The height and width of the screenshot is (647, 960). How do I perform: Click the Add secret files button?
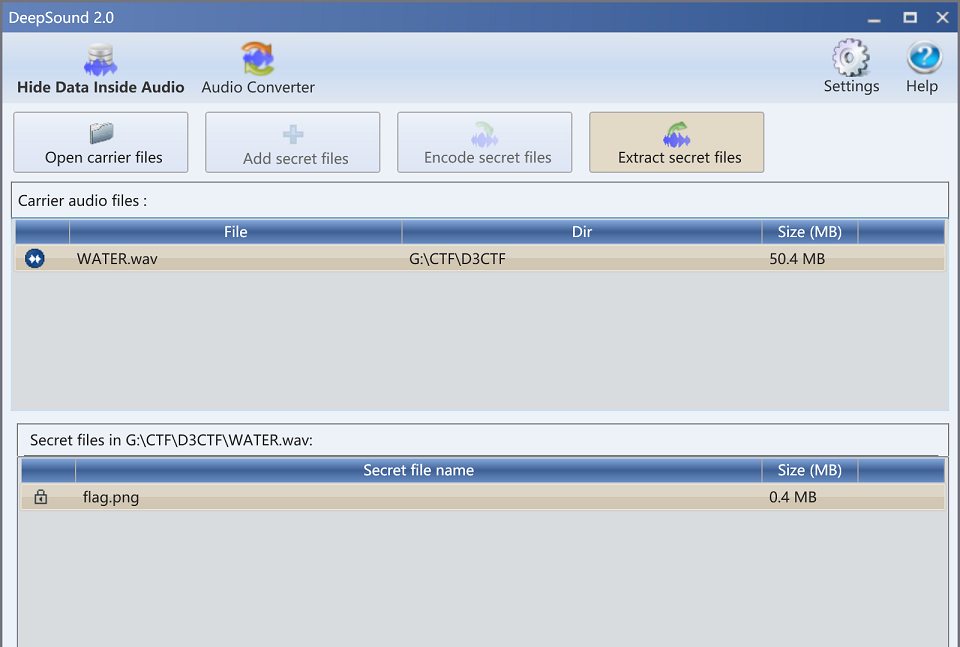click(293, 142)
